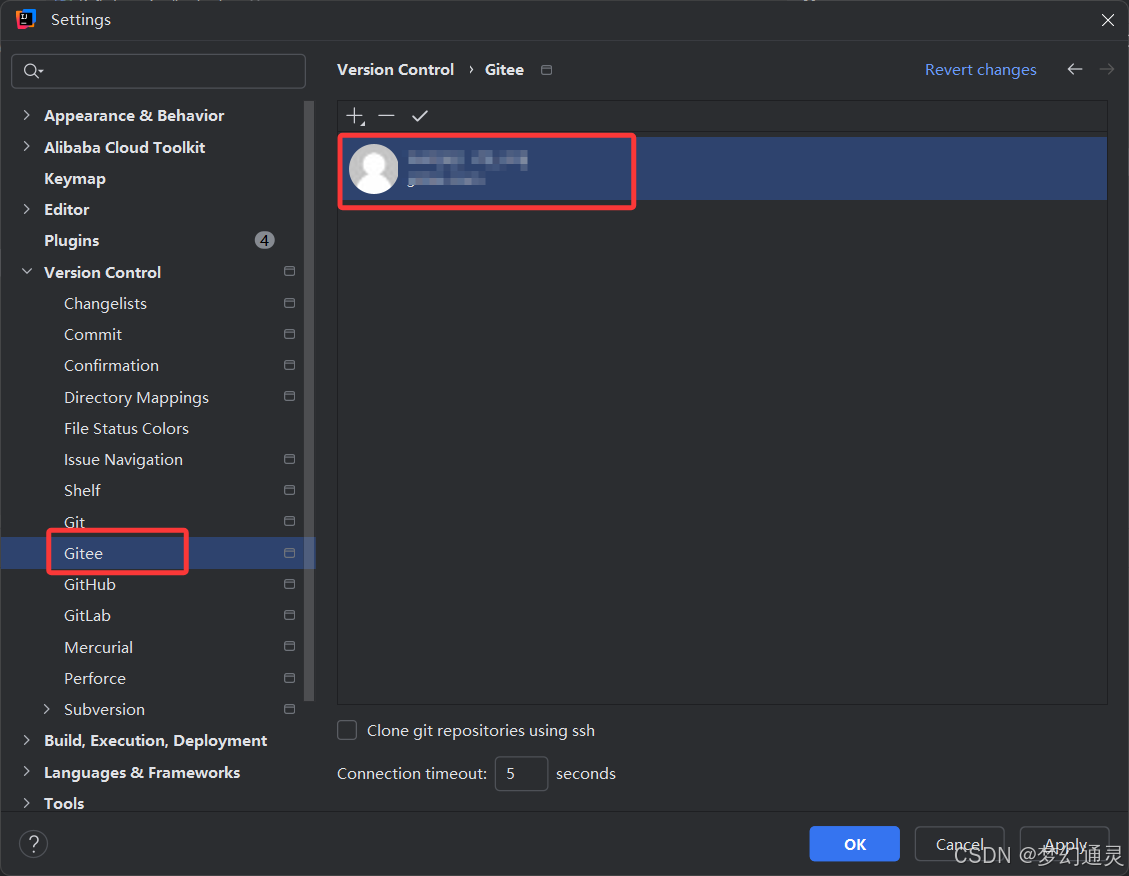Screen dimensions: 1129x876
Task: Click project icon next to Issue Navigation row
Action: [x=289, y=459]
